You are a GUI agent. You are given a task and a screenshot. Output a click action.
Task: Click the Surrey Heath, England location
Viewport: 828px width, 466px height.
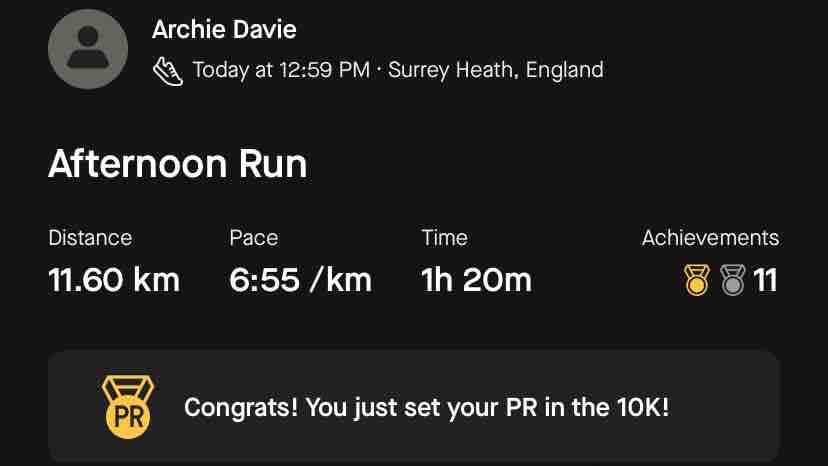pos(496,70)
